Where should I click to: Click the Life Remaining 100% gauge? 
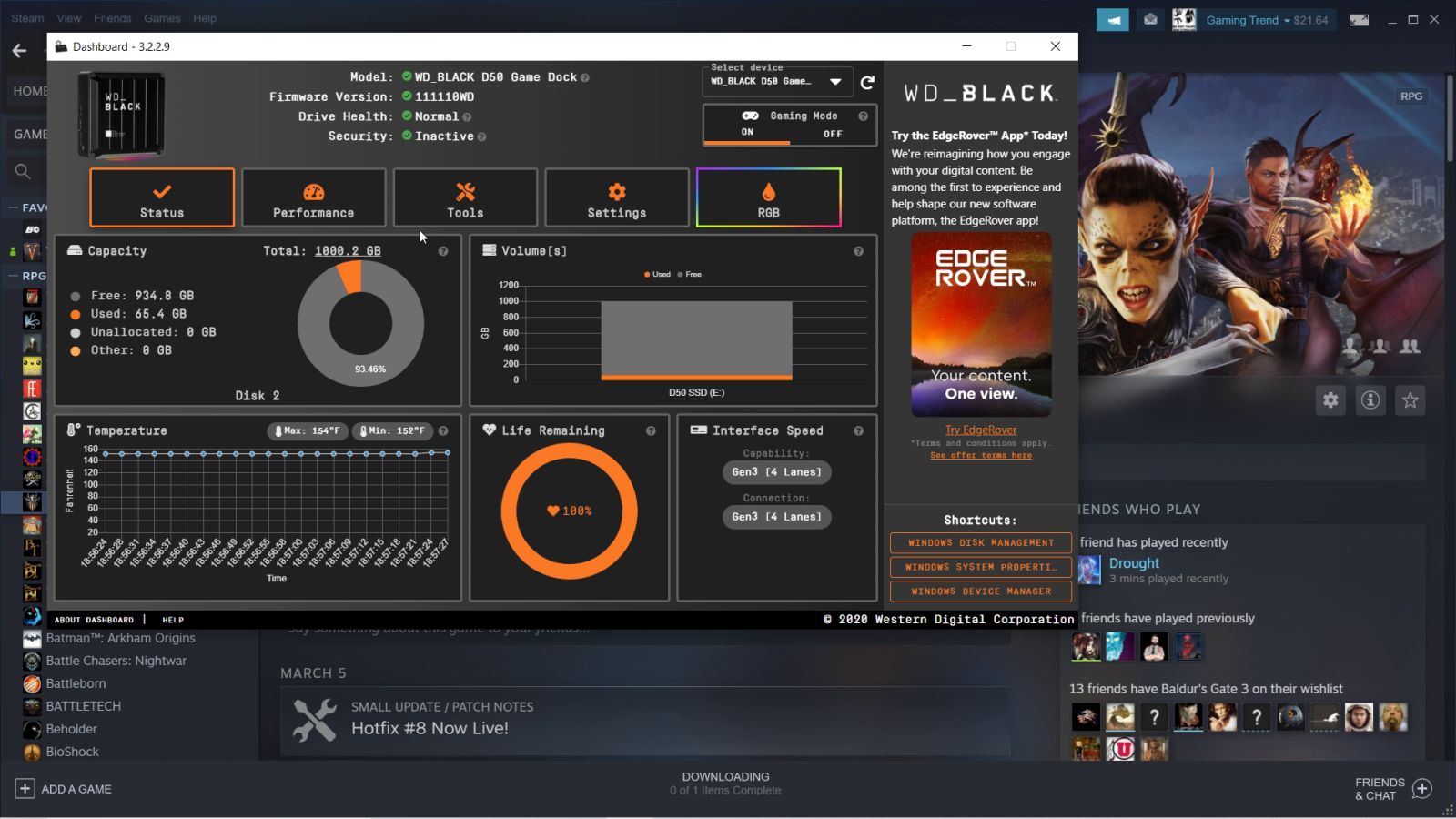click(x=570, y=511)
